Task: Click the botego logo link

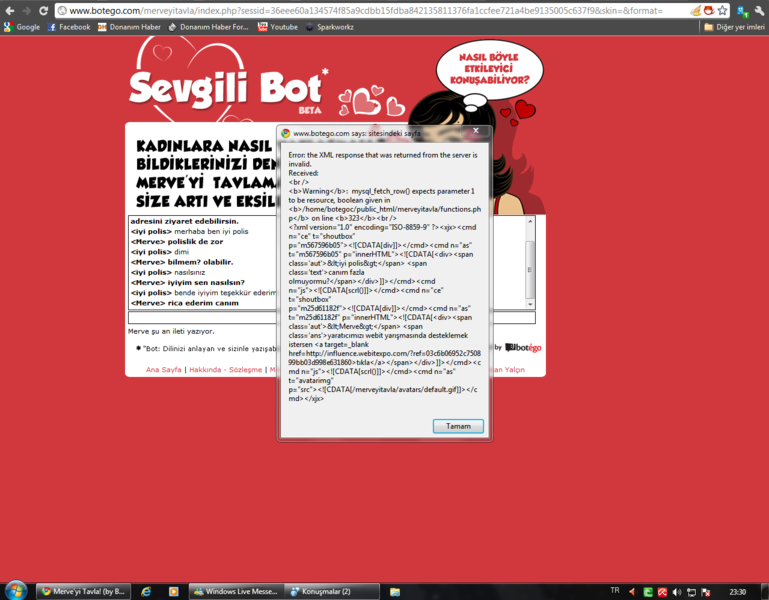Action: coord(523,347)
